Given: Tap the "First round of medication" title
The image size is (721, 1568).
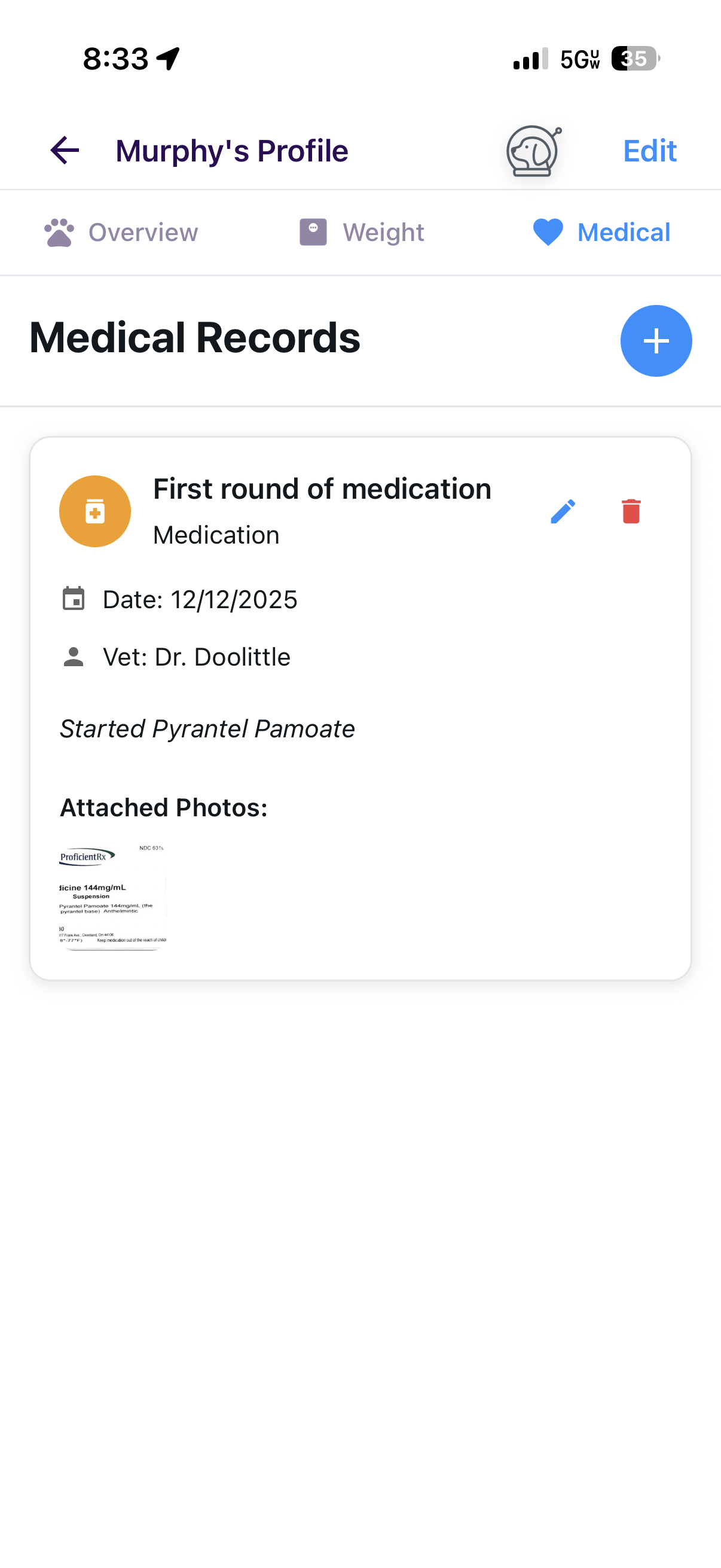Looking at the screenshot, I should 322,489.
